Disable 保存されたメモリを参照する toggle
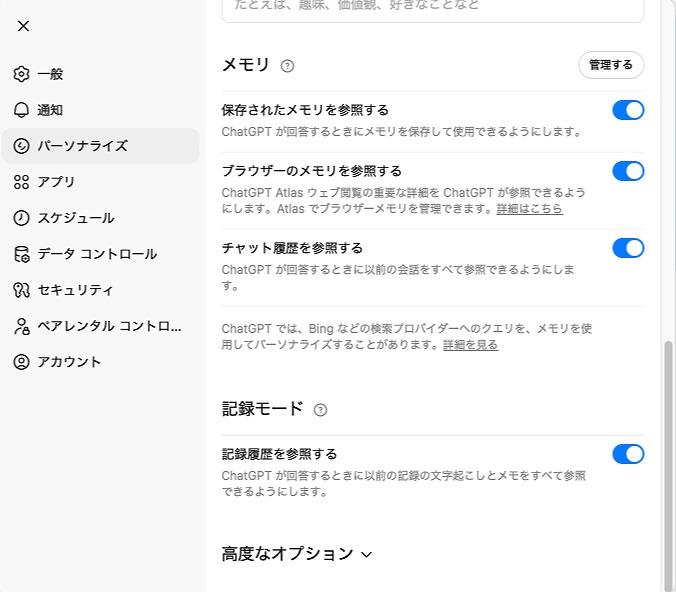The height and width of the screenshot is (592, 676). point(628,110)
